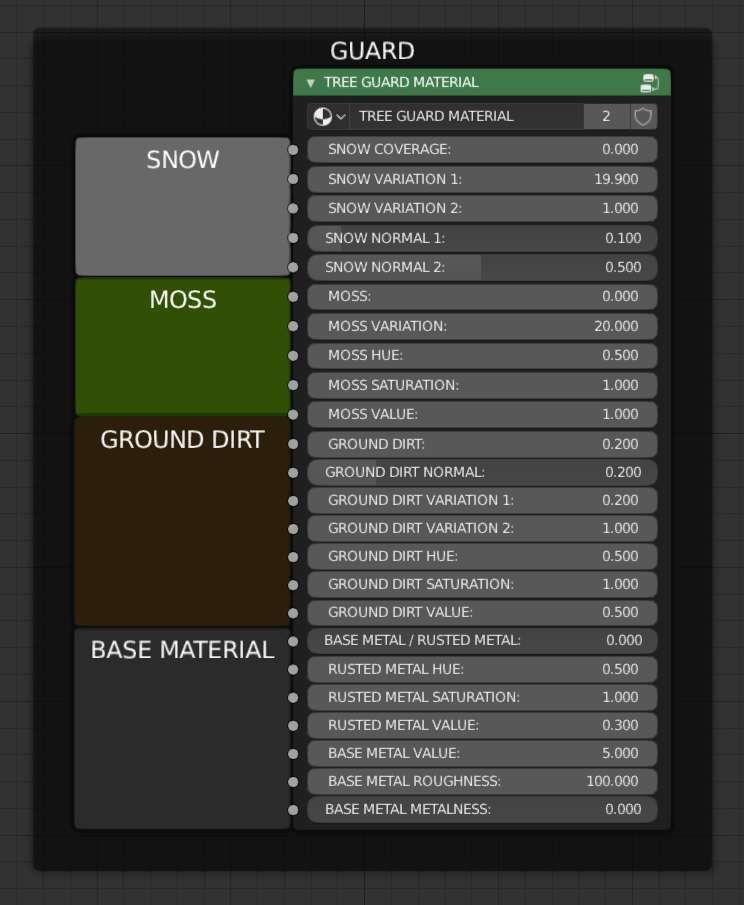Adjust BASE METAL METALNESS slider
The height and width of the screenshot is (905, 744).
click(482, 810)
